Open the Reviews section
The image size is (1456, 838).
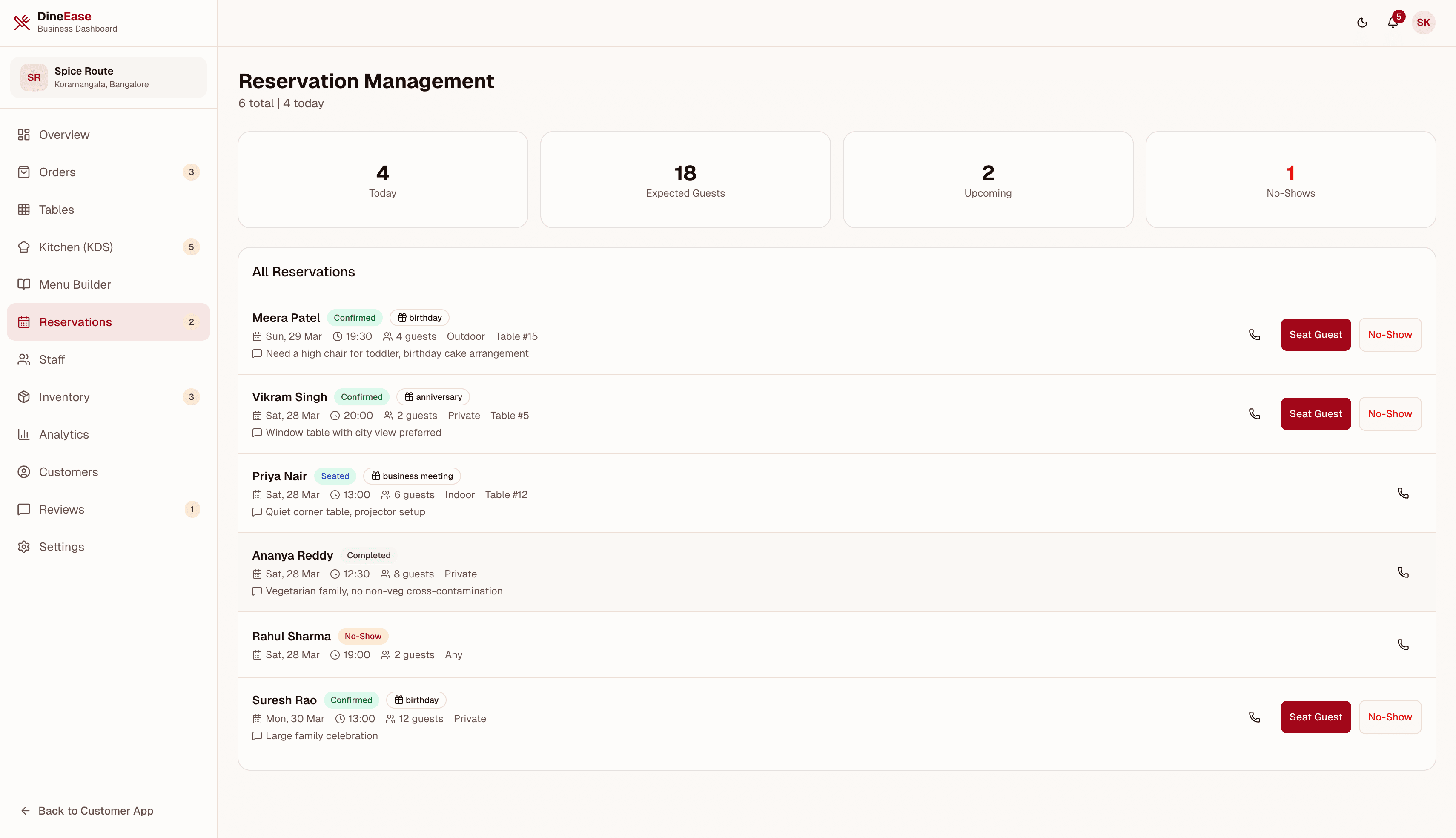pyautogui.click(x=62, y=509)
